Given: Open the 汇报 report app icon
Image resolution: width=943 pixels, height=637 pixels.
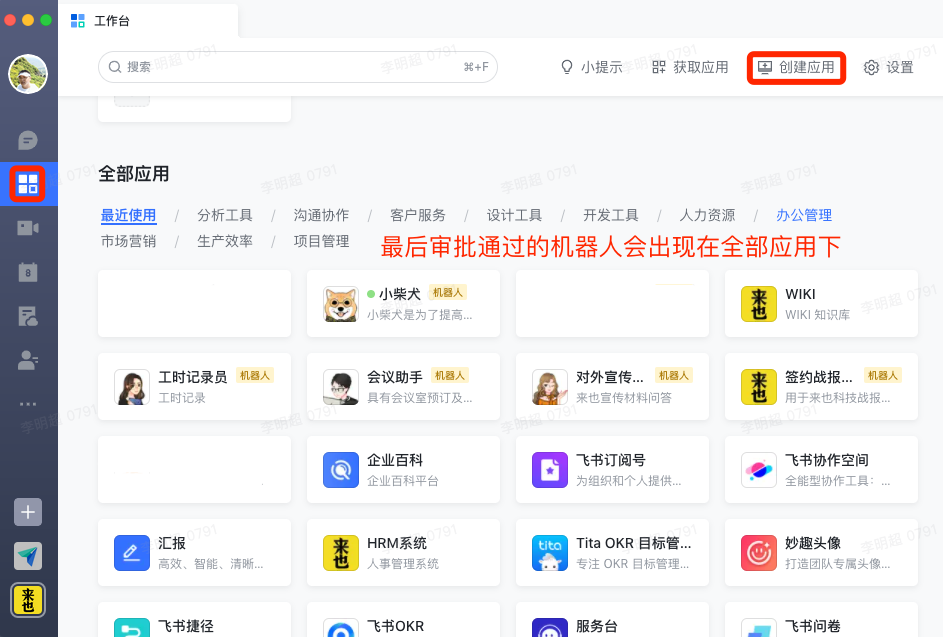Looking at the screenshot, I should tap(132, 553).
